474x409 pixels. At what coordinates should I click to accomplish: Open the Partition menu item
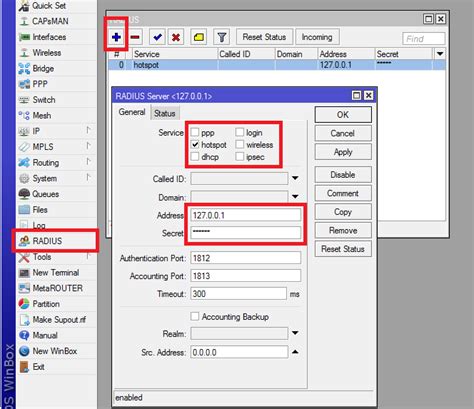click(46, 304)
